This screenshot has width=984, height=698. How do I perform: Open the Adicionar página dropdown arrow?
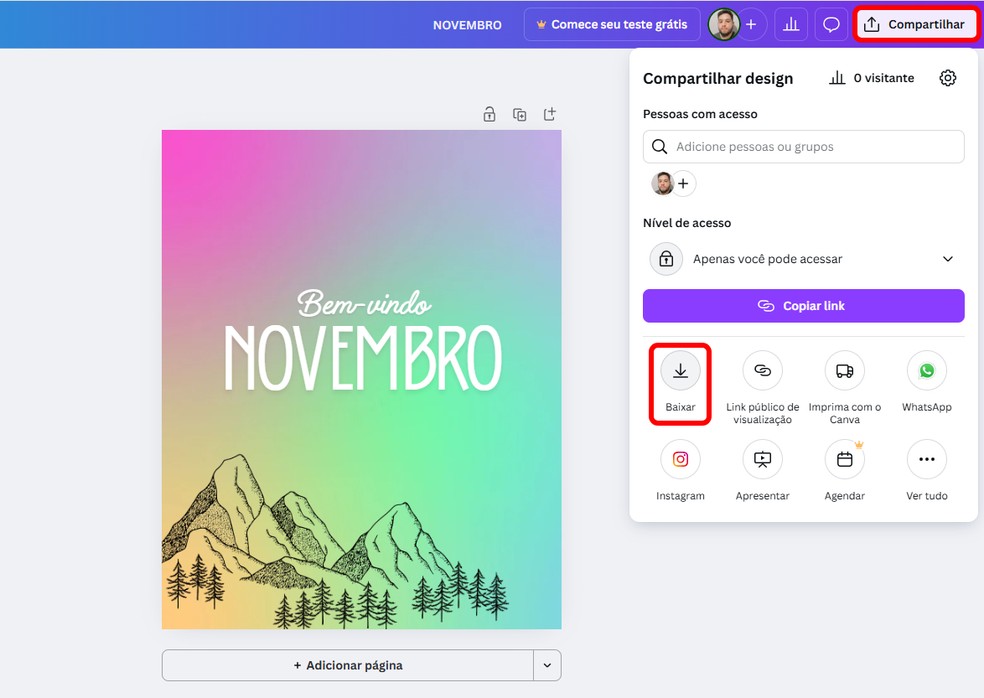(547, 665)
